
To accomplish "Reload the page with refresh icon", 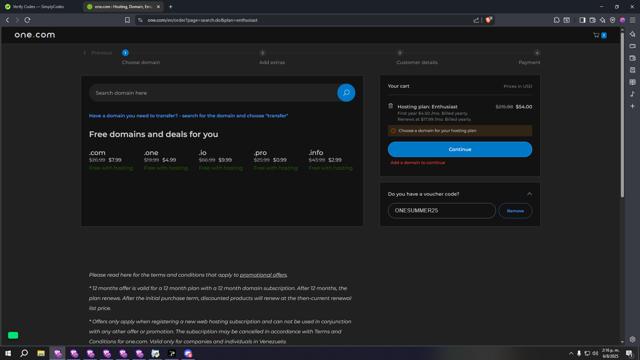I will coord(27,20).
